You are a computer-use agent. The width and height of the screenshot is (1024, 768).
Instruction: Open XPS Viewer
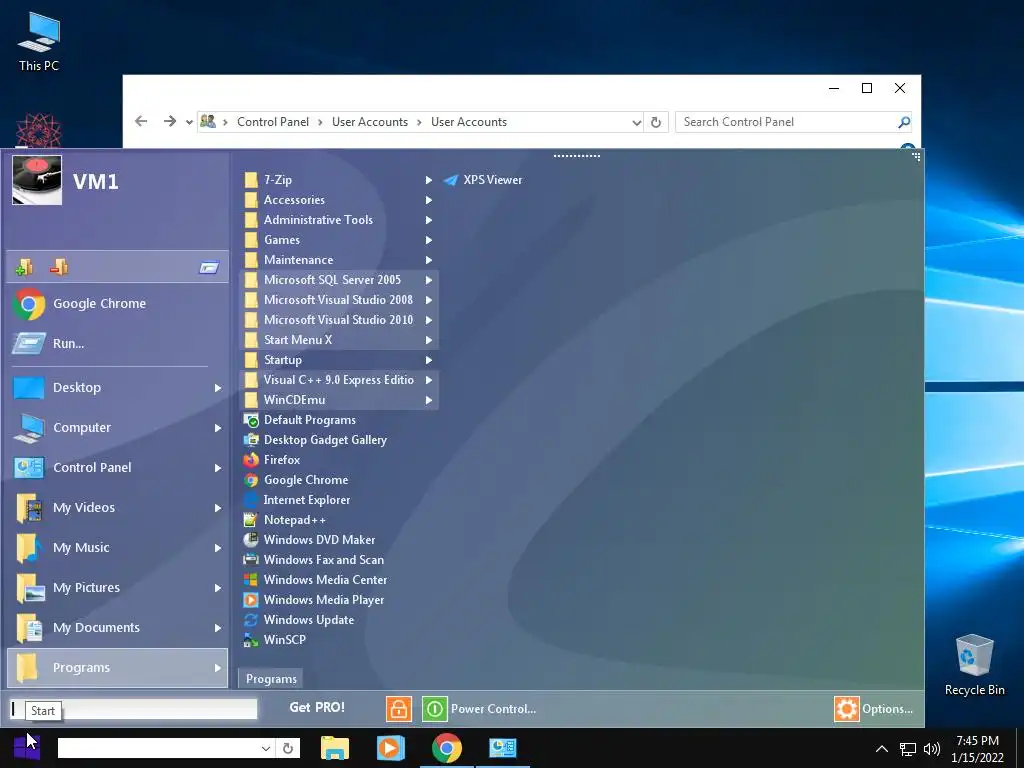[483, 180]
